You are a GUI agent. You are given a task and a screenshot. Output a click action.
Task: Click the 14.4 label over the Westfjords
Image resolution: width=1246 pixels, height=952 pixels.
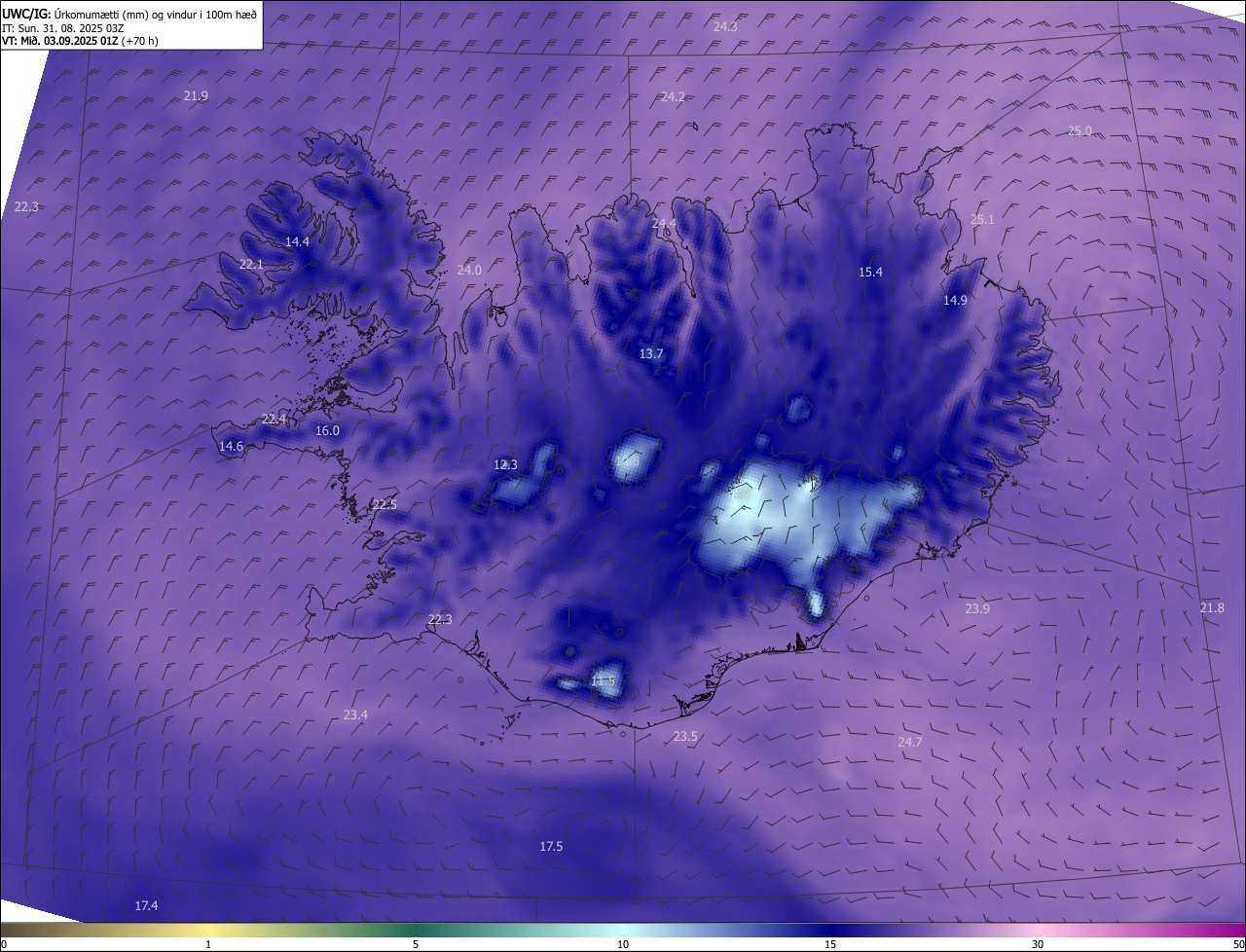(x=297, y=241)
